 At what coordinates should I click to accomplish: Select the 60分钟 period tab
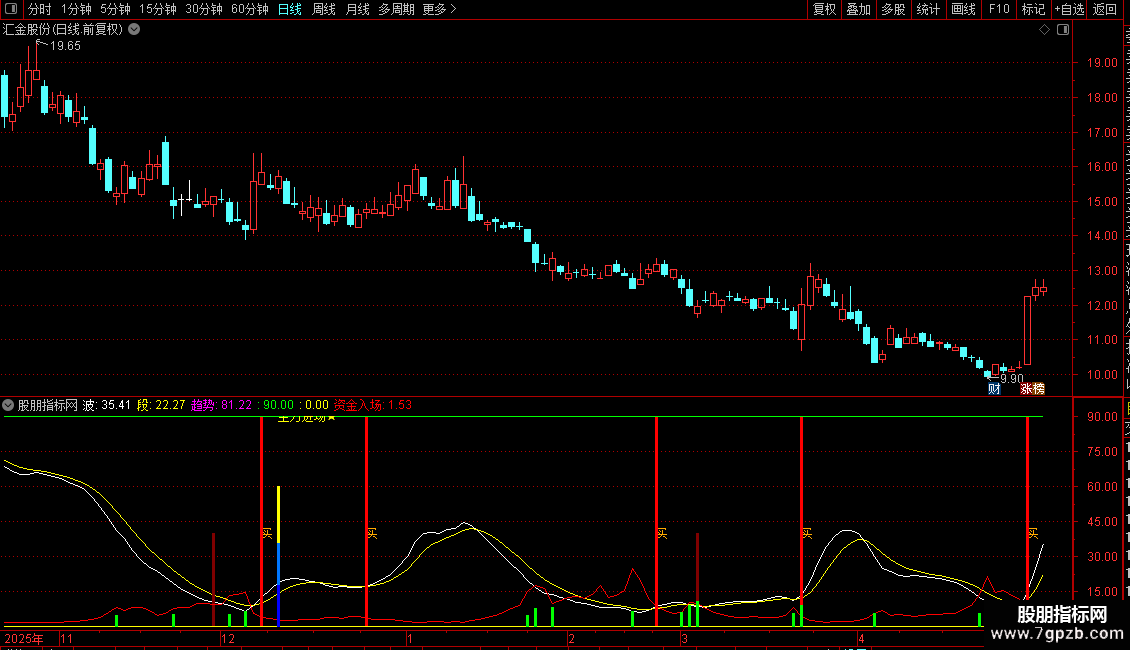249,9
